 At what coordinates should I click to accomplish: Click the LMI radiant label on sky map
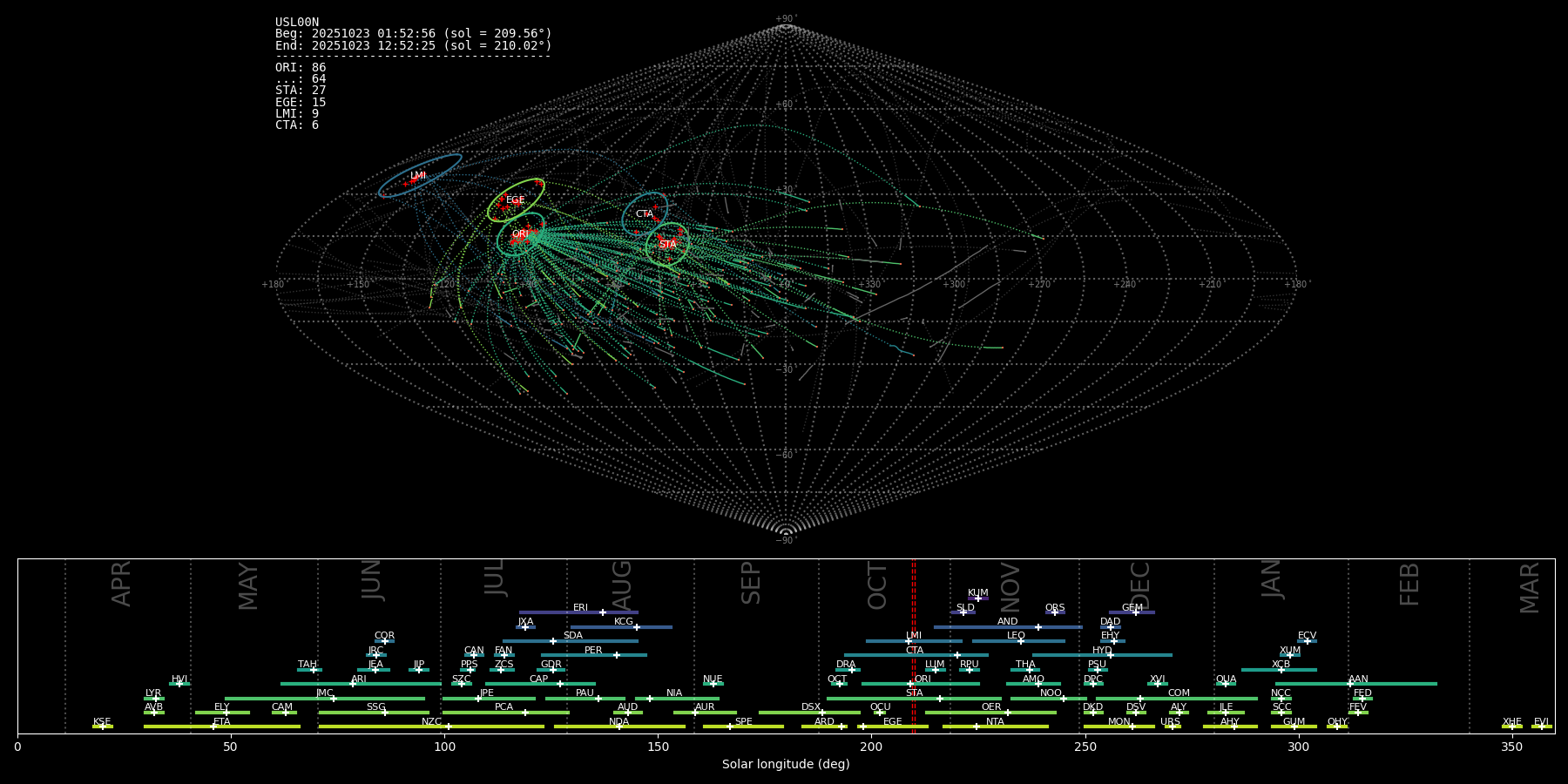pyautogui.click(x=418, y=176)
